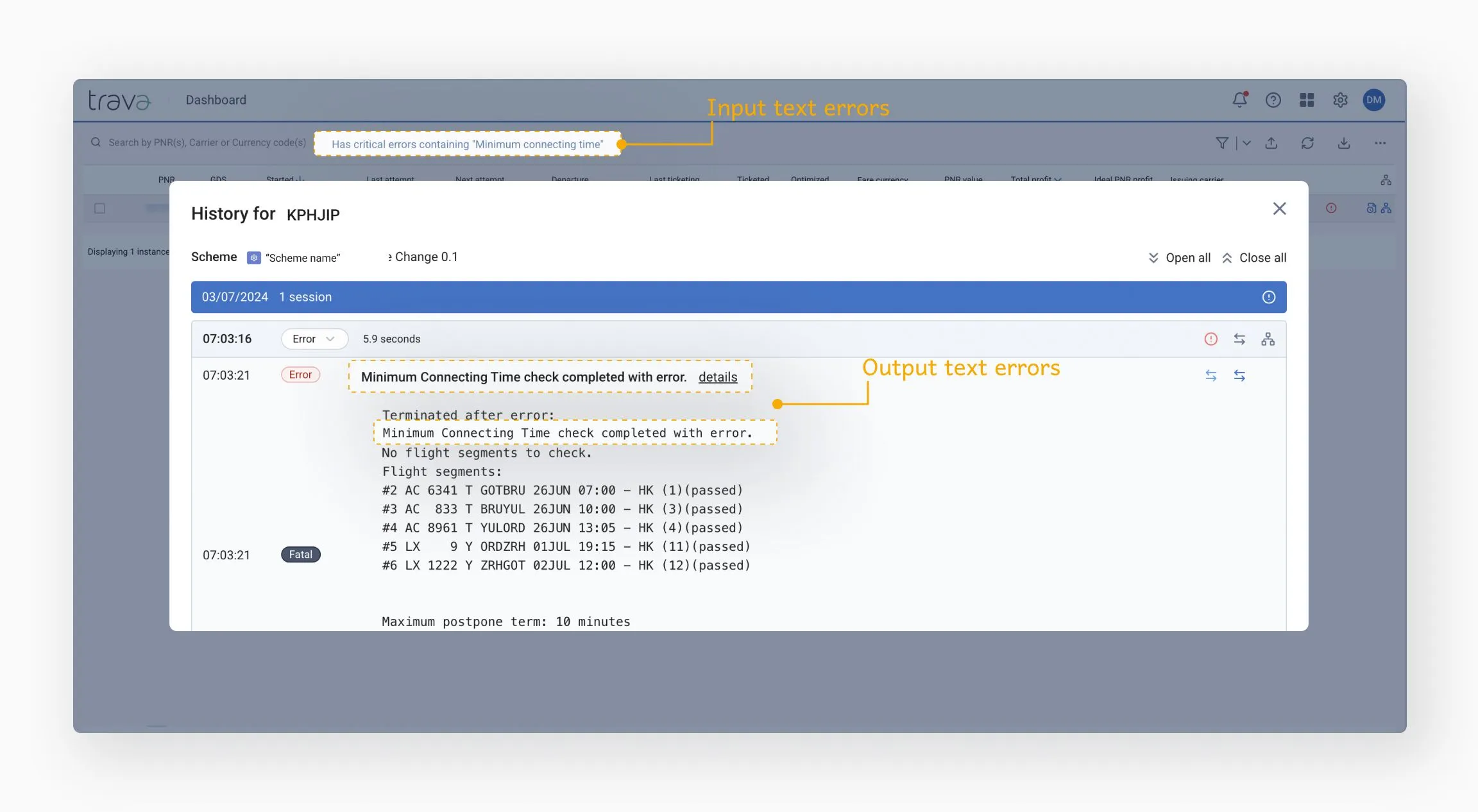Click the DM user avatar
Image resolution: width=1478 pixels, height=812 pixels.
click(1373, 100)
